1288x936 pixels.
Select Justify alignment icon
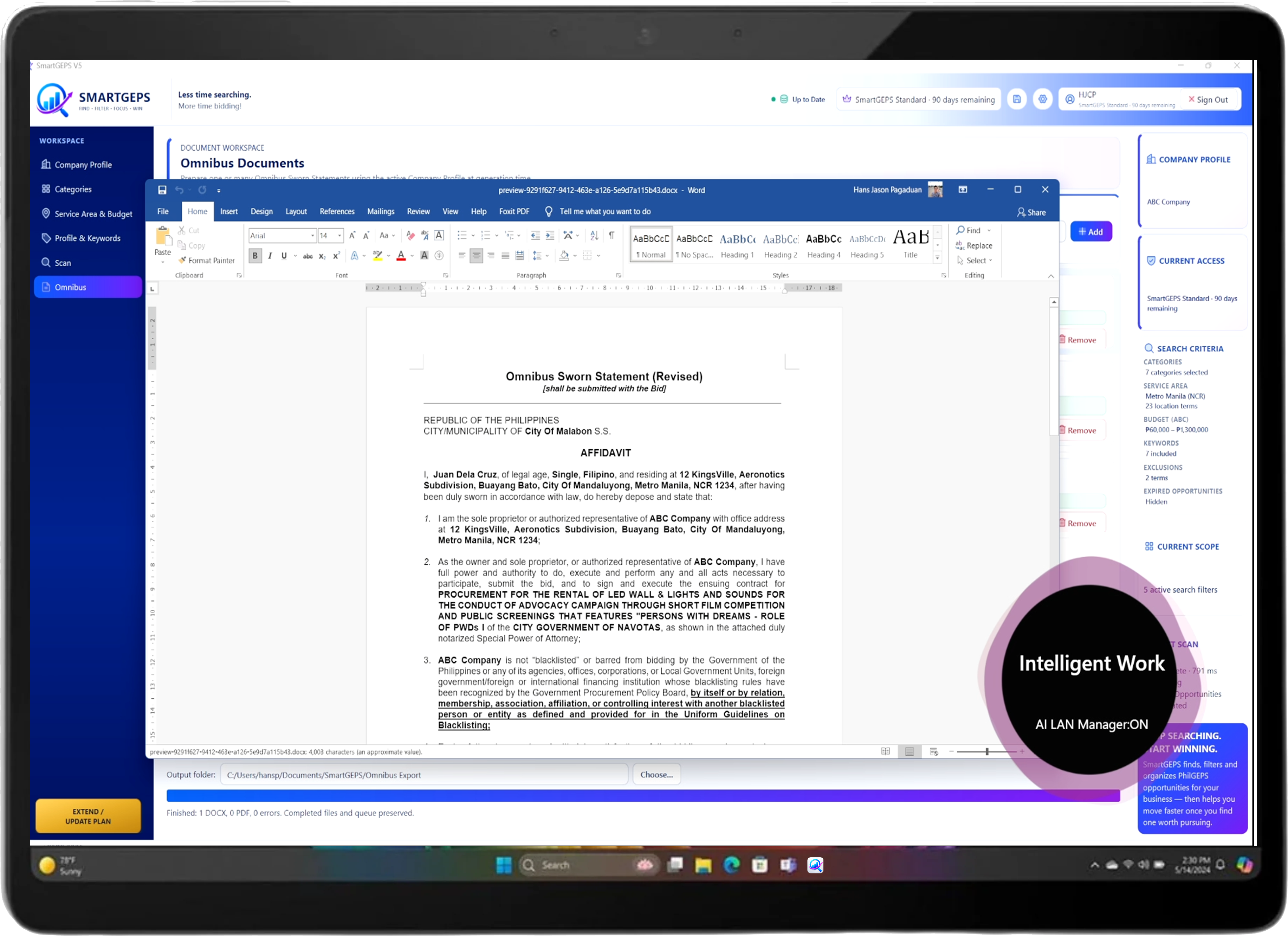(x=505, y=256)
